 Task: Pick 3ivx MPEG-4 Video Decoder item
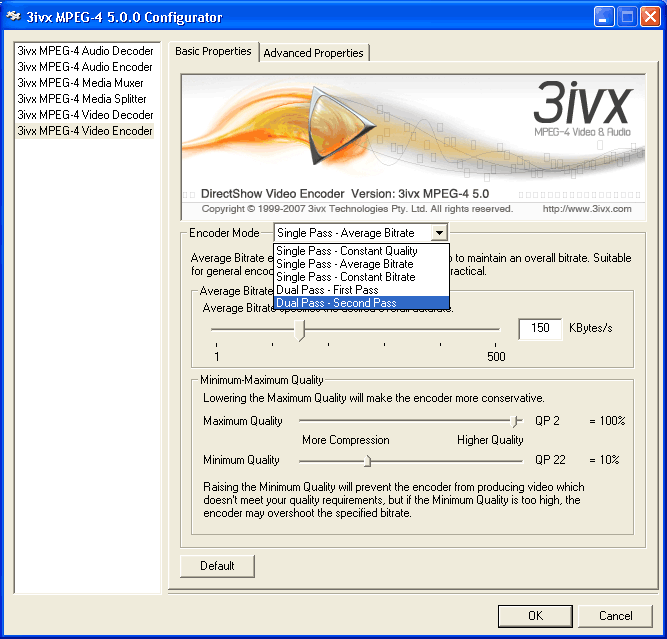pyautogui.click(x=85, y=115)
